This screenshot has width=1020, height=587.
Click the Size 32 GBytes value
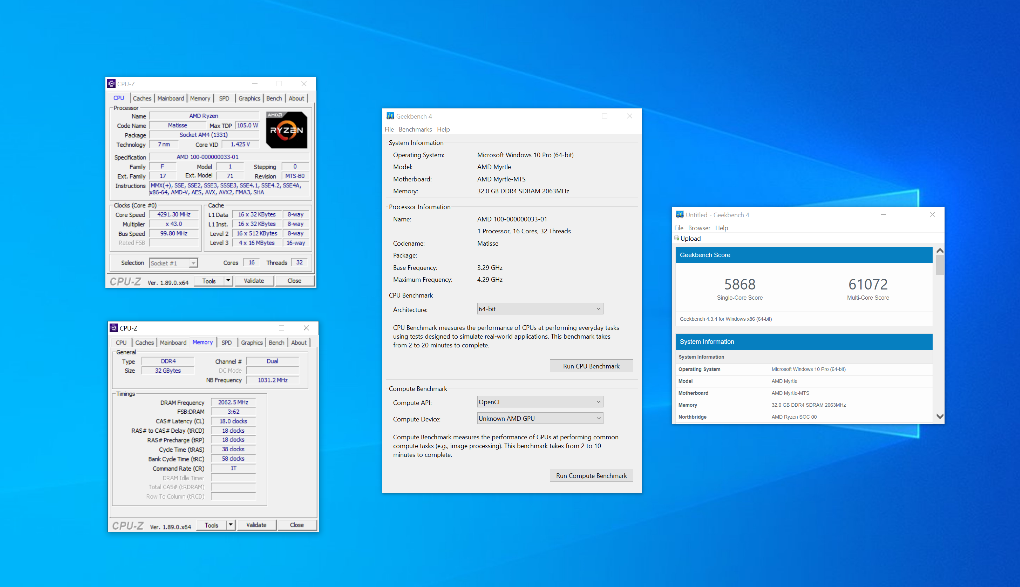[168, 370]
